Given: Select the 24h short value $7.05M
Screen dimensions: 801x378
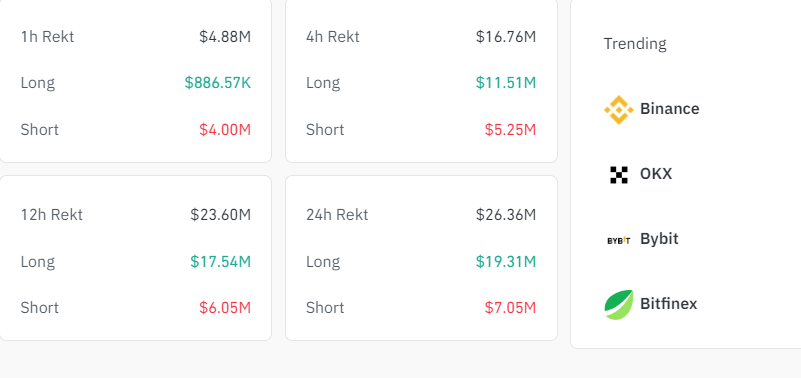Looking at the screenshot, I should pyautogui.click(x=510, y=308).
